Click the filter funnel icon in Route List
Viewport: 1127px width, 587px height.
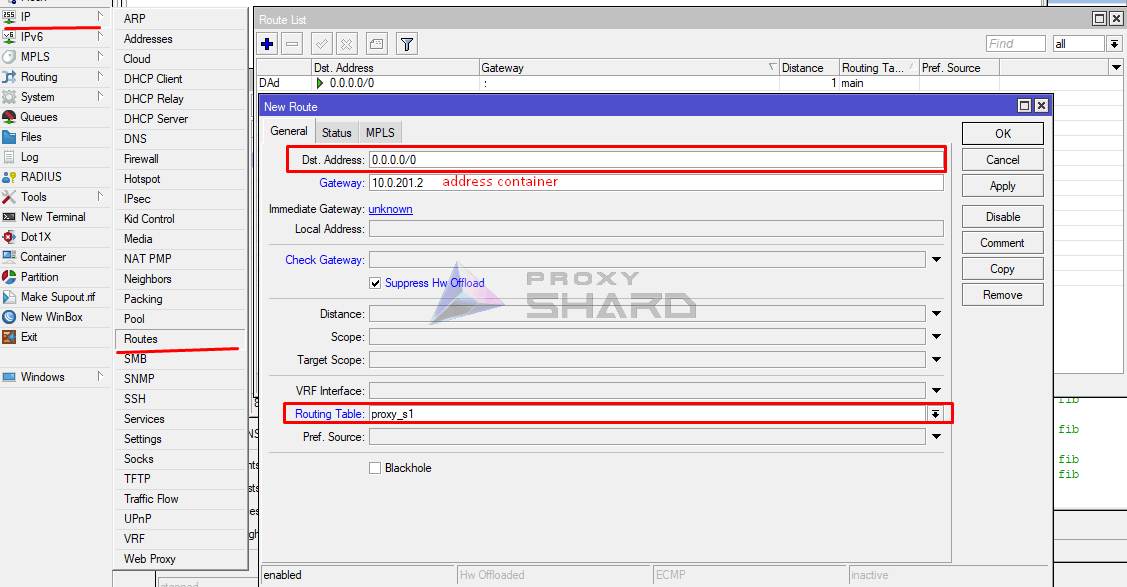pos(406,44)
